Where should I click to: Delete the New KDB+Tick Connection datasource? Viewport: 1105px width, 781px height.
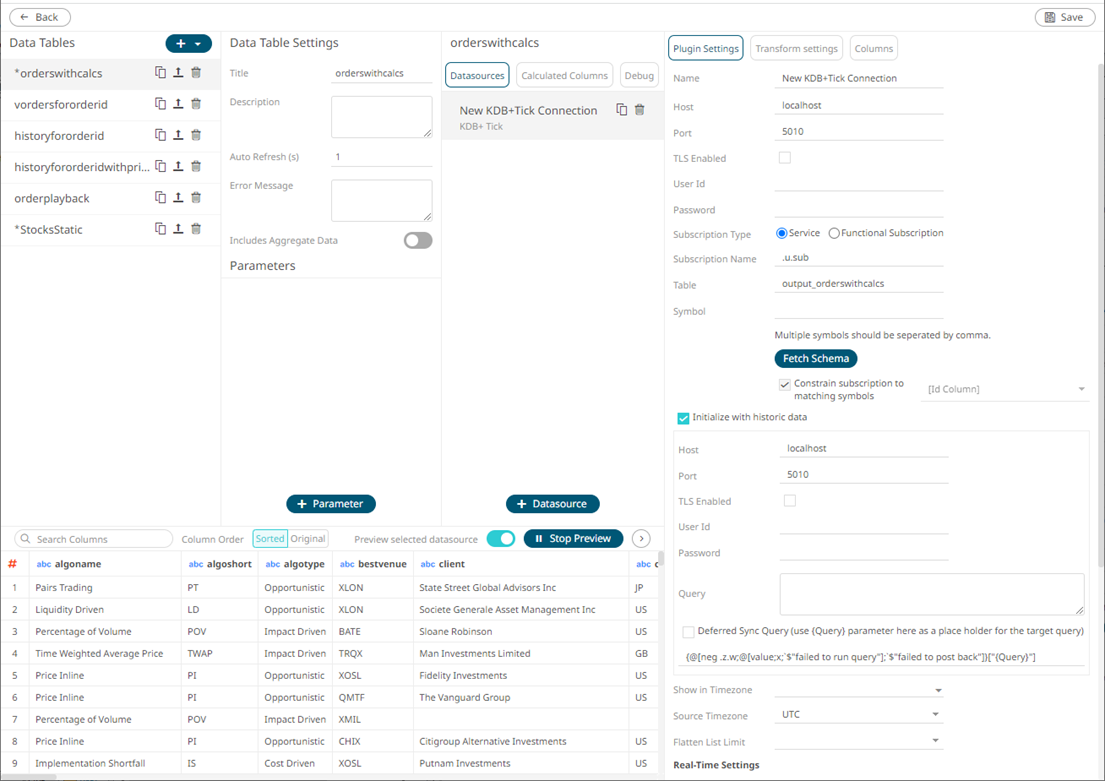[x=641, y=110]
